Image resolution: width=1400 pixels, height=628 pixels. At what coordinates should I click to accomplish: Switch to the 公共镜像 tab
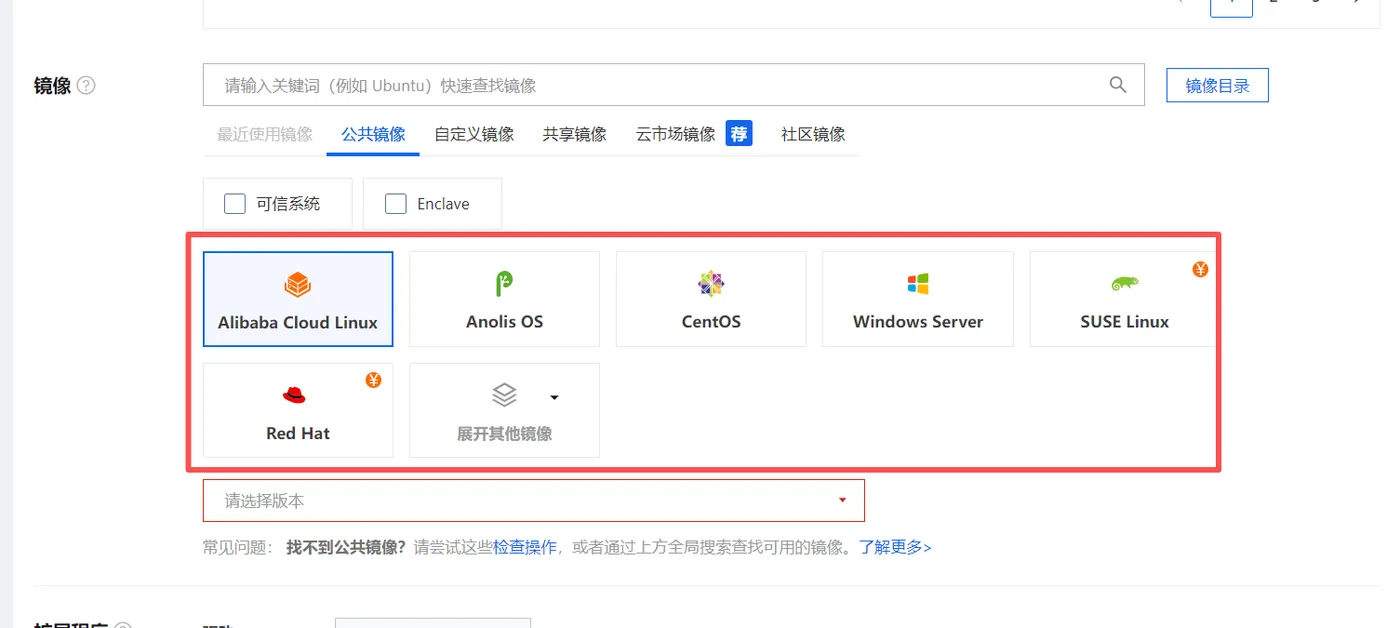(373, 134)
